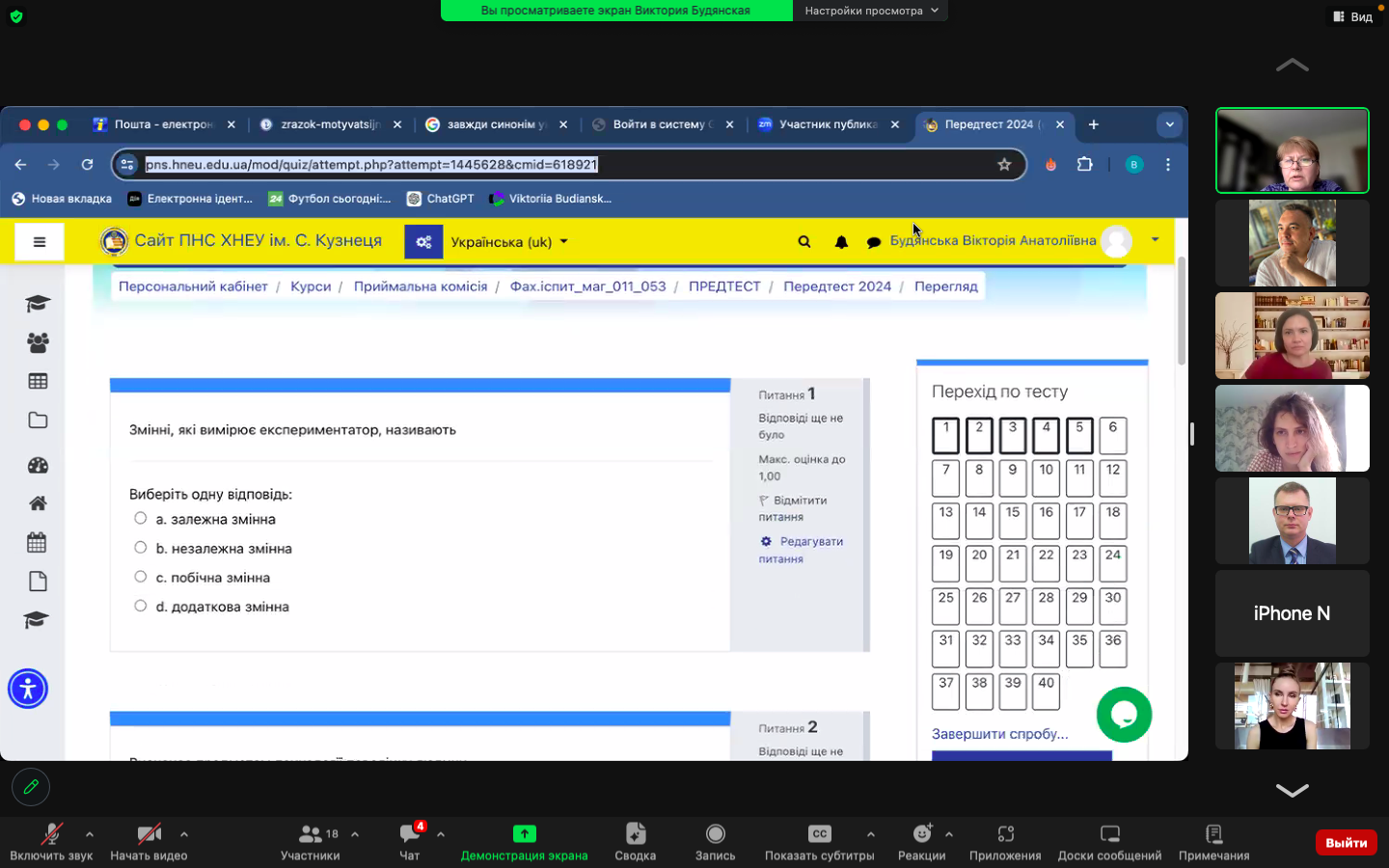
Task: Open Chrome three-dot menu
Action: [x=1168, y=165]
